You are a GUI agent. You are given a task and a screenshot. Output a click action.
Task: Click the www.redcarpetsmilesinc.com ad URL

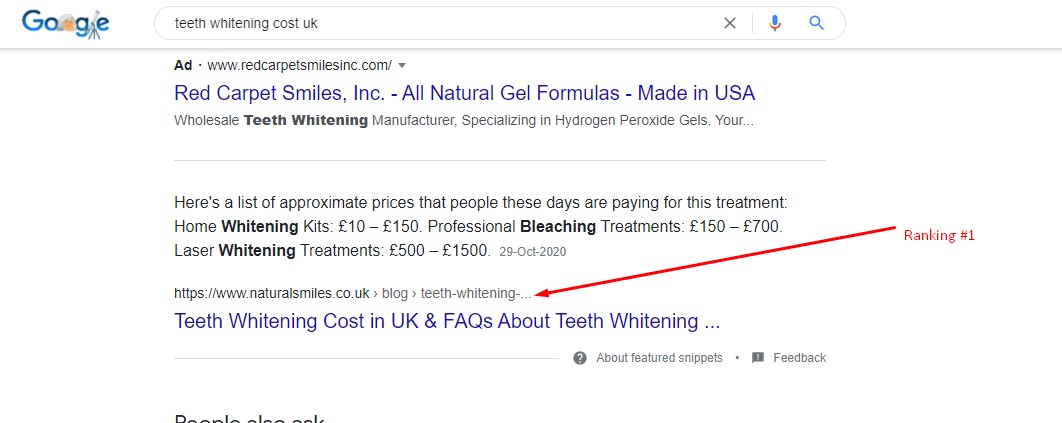tap(299, 65)
